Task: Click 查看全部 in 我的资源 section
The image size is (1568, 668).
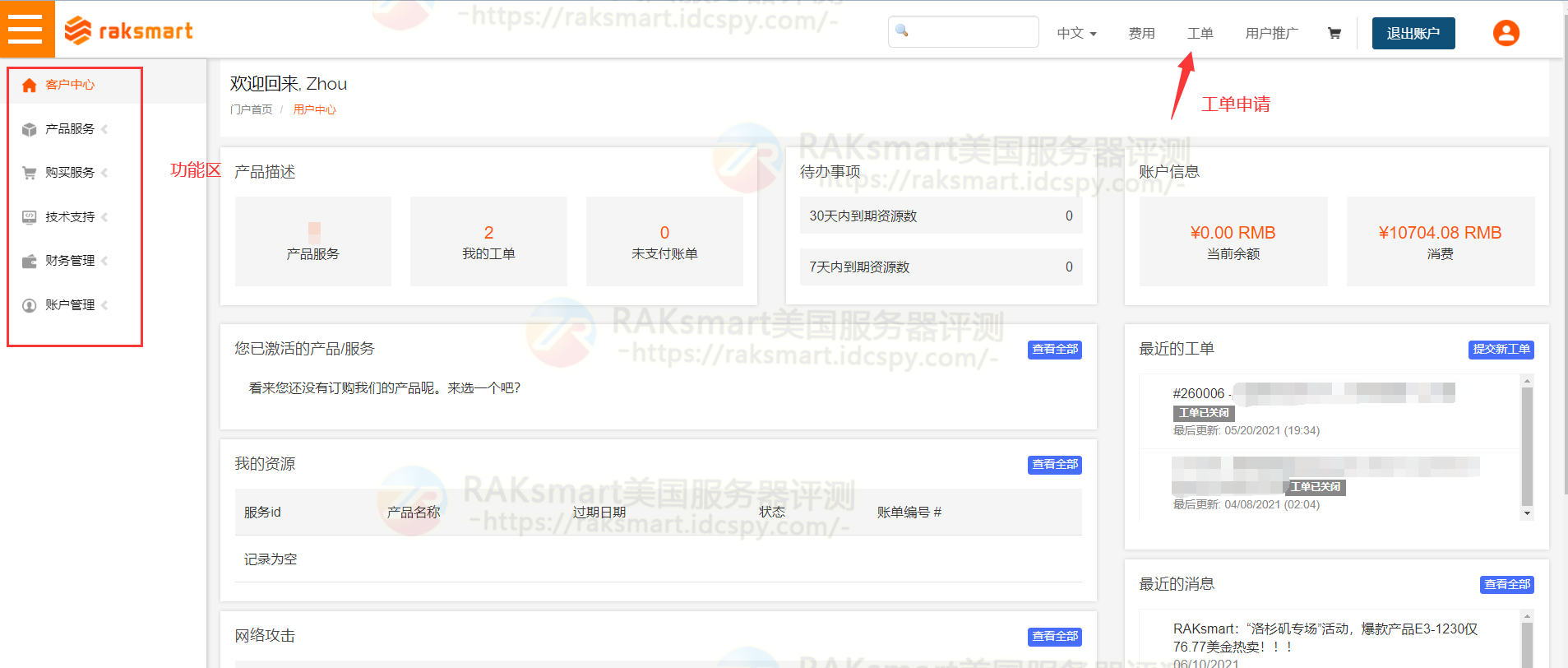Action: (x=1054, y=465)
